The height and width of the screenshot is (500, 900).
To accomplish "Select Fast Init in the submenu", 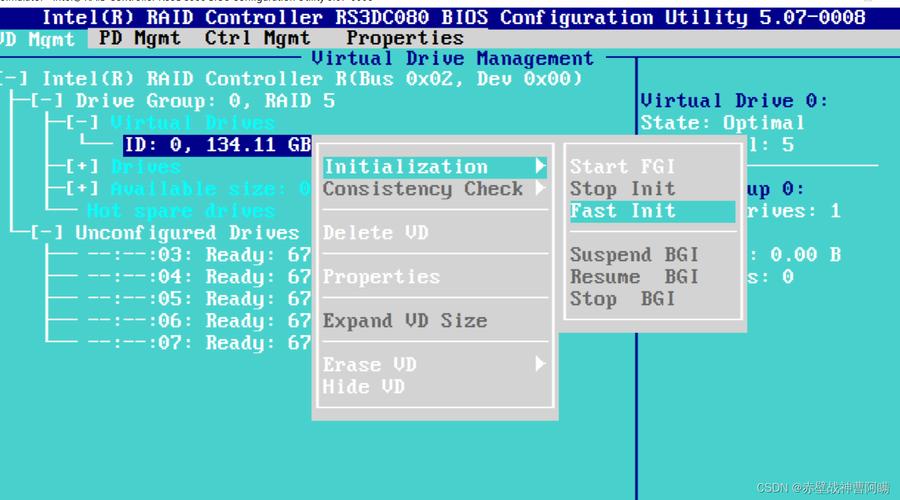I will pyautogui.click(x=652, y=211).
